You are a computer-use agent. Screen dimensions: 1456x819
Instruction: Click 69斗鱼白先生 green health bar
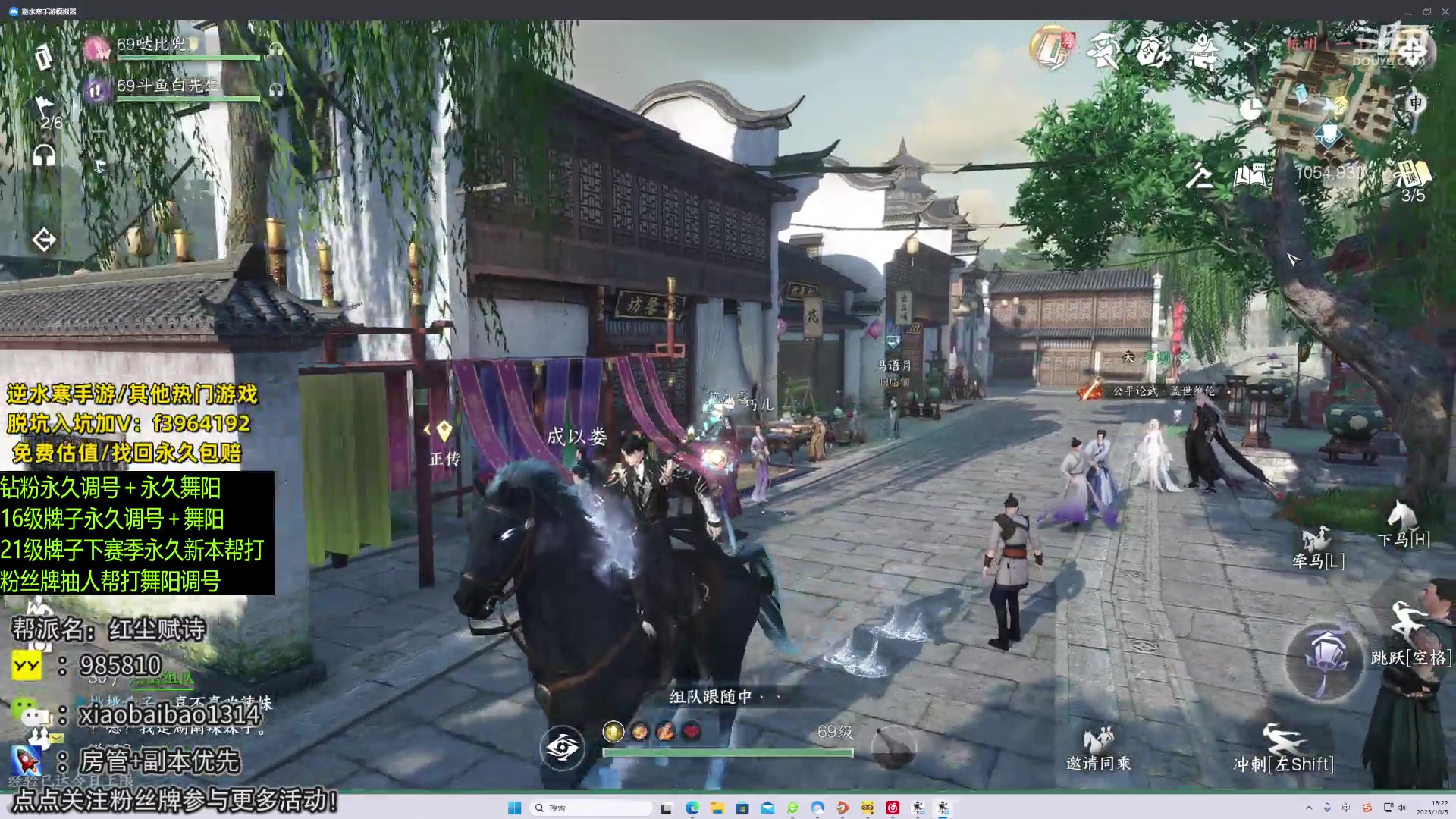188,99
